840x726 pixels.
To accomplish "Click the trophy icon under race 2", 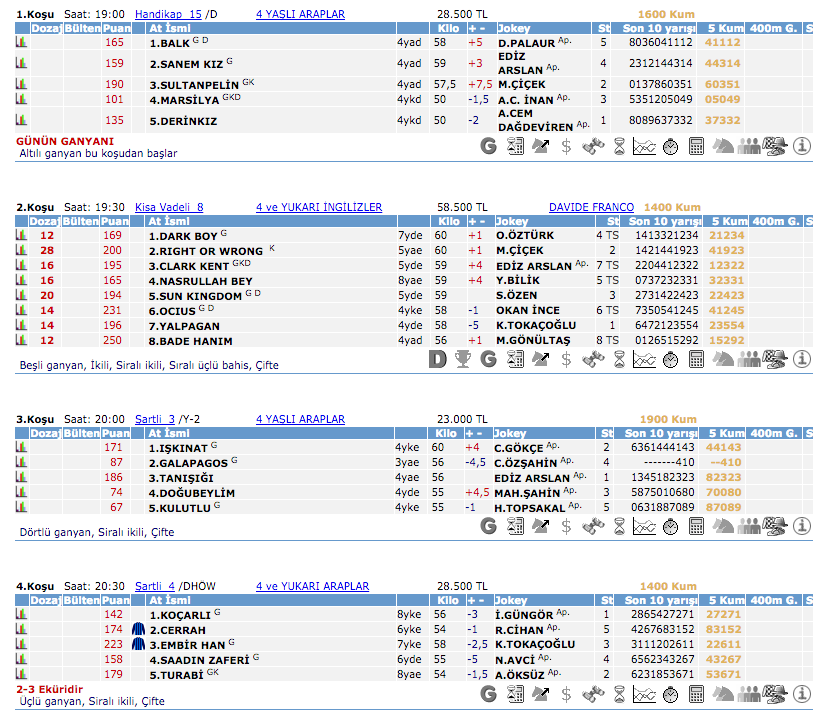I will 463,359.
